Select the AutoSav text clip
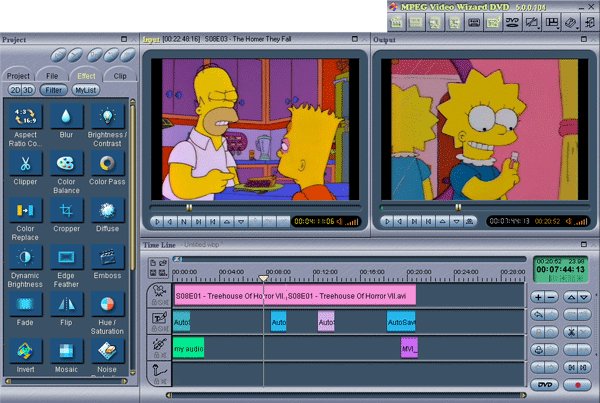Image resolution: width=600 pixels, height=403 pixels. coord(401,321)
